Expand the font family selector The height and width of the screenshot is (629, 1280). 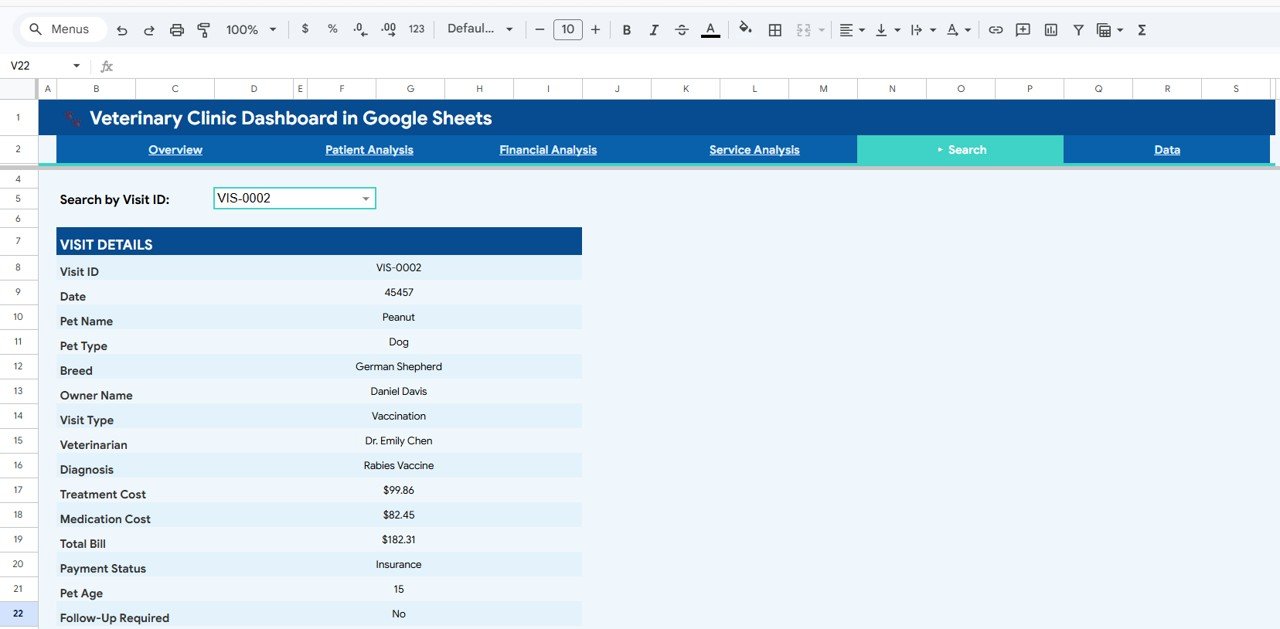pyautogui.click(x=480, y=29)
